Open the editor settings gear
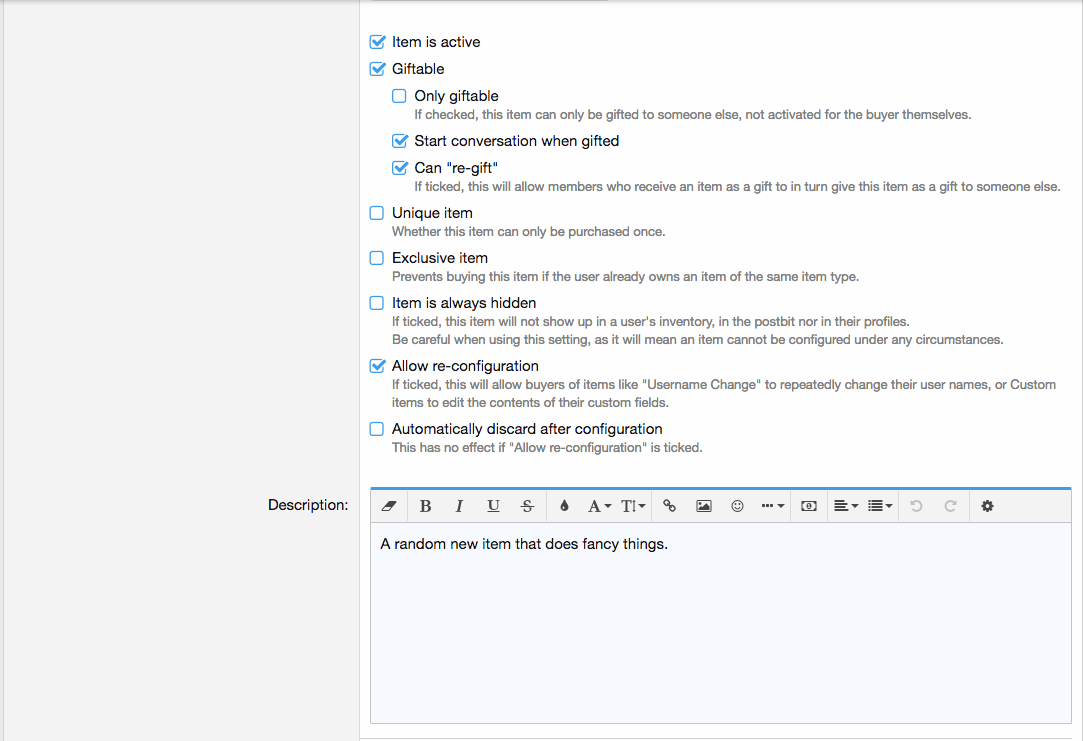 pyautogui.click(x=987, y=506)
